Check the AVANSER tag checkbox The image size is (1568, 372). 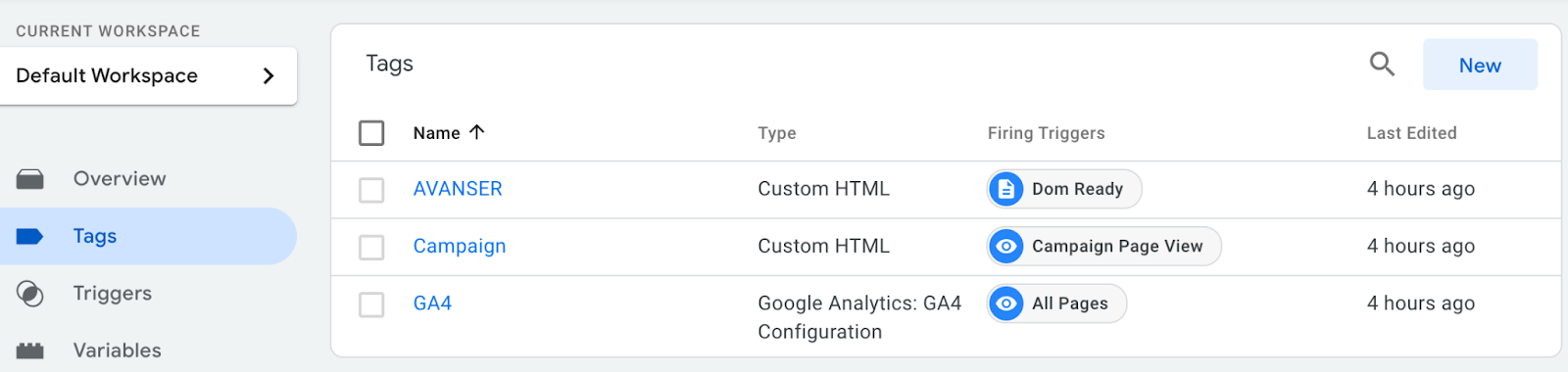click(x=371, y=189)
